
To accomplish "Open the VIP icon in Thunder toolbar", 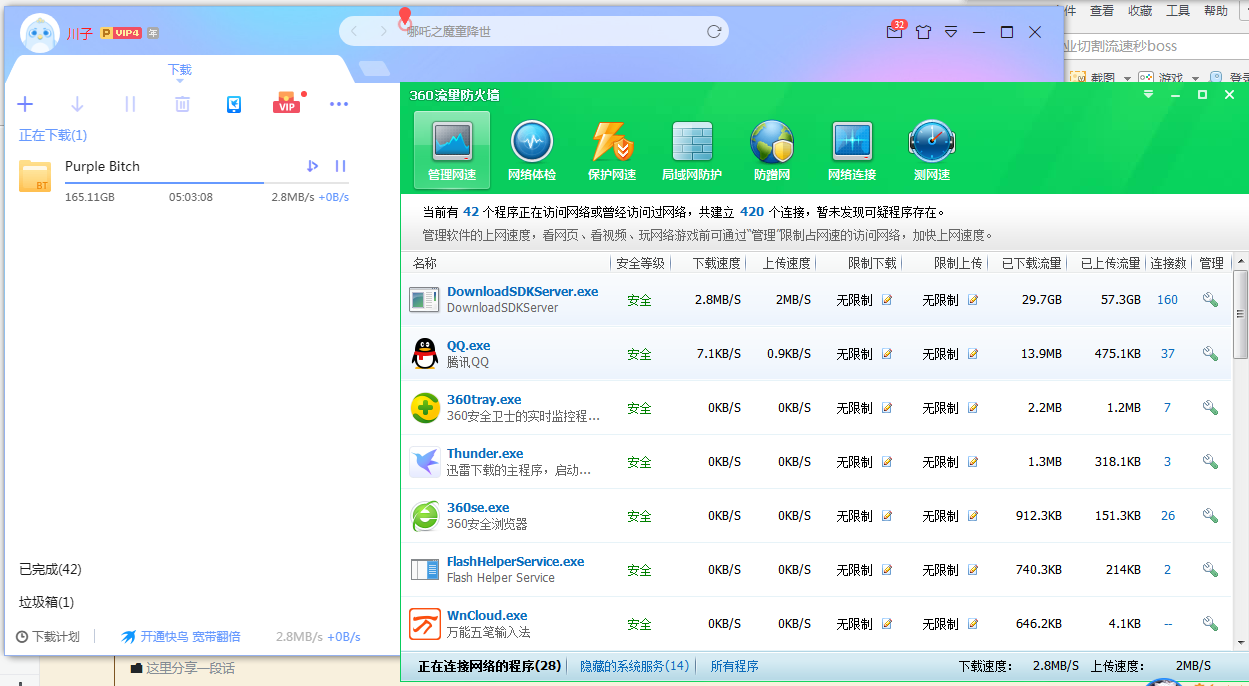I will [286, 104].
